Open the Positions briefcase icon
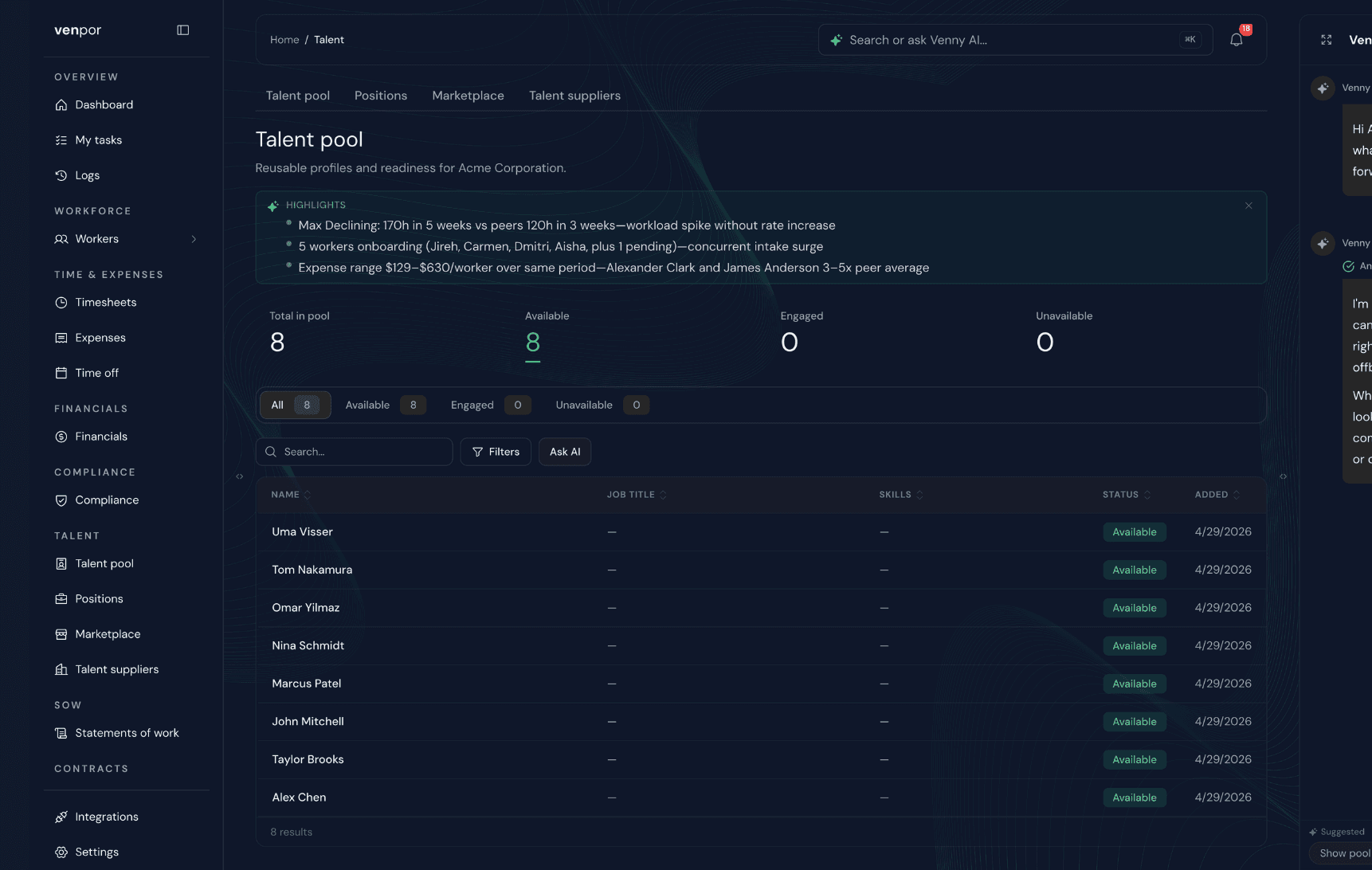The height and width of the screenshot is (870, 1372). (61, 599)
